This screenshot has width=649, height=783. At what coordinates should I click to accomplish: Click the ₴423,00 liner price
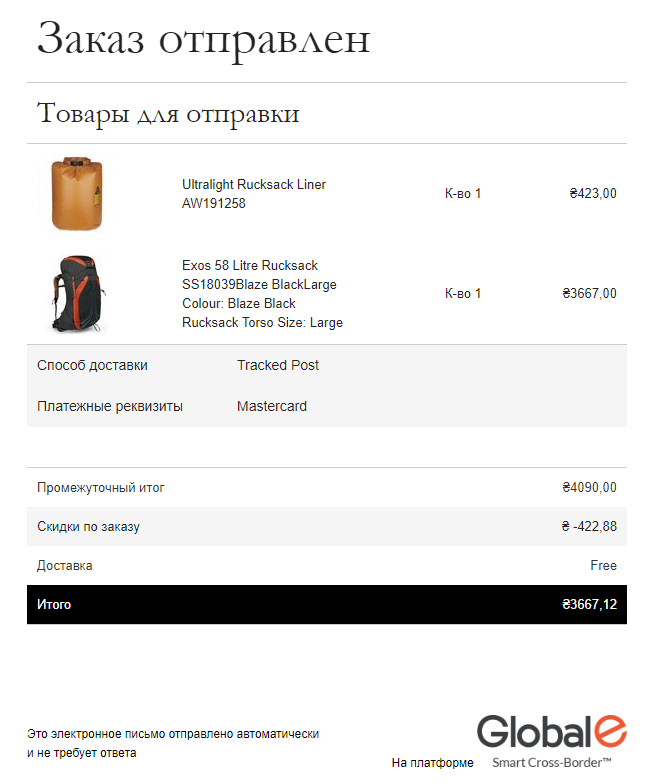pos(593,193)
